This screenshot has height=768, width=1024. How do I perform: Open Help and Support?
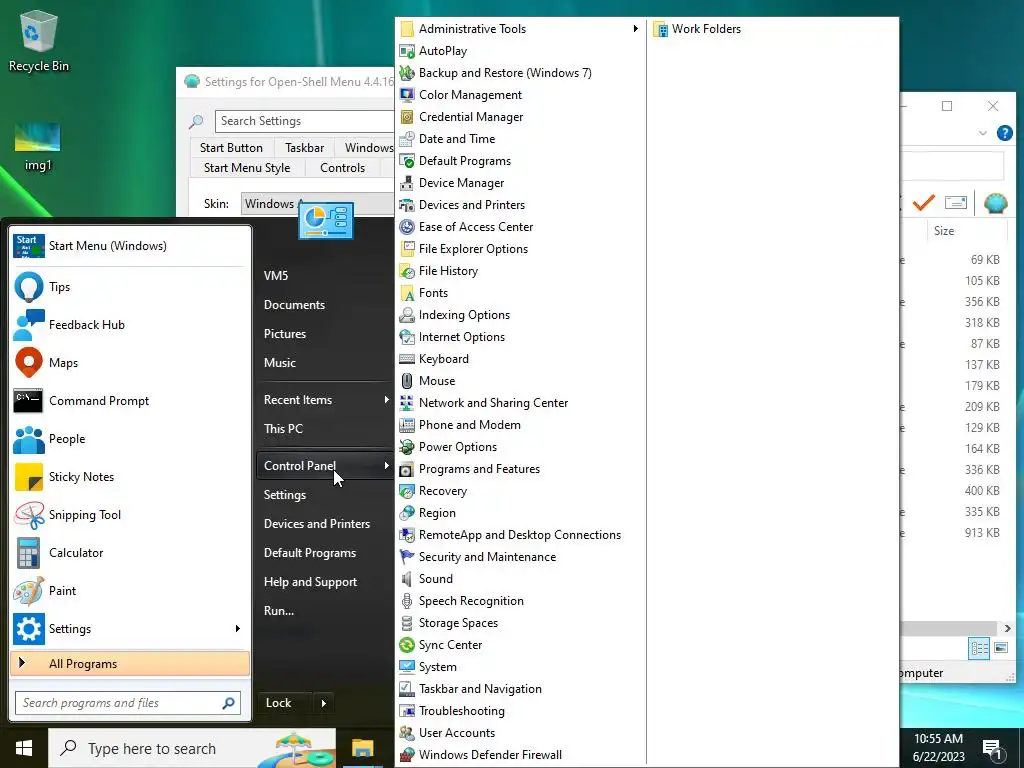tap(310, 582)
